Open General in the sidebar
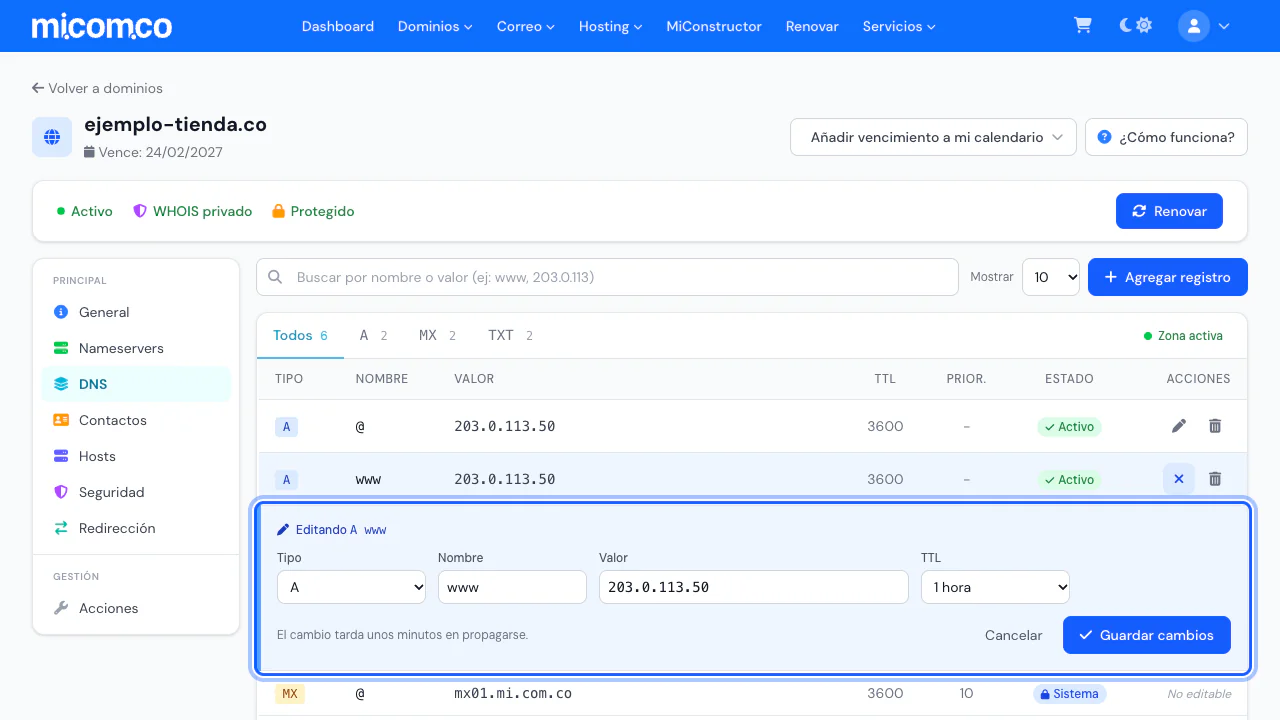The image size is (1280, 720). 136,312
